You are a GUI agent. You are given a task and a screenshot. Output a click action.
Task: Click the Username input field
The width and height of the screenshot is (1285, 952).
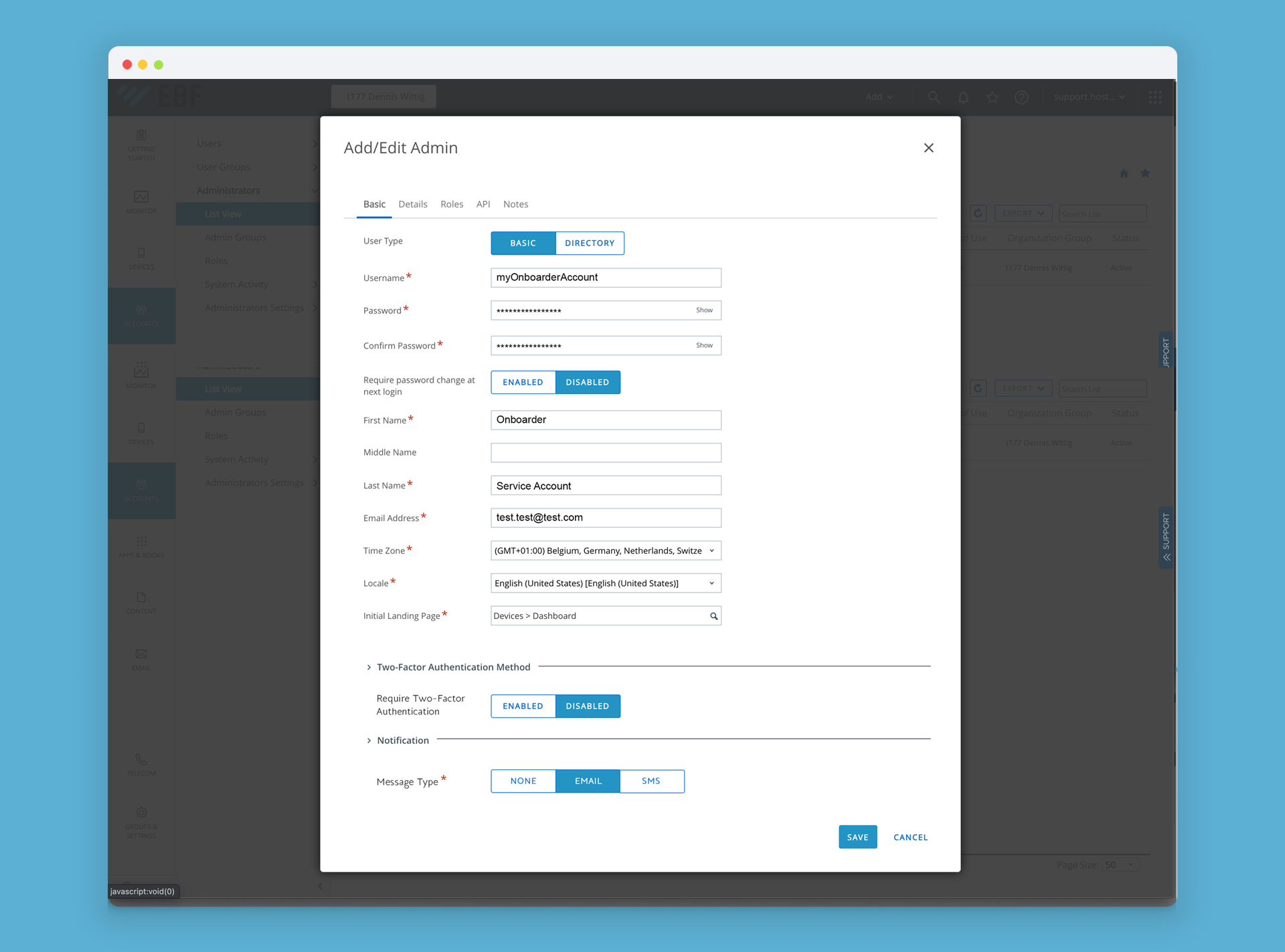pyautogui.click(x=606, y=278)
